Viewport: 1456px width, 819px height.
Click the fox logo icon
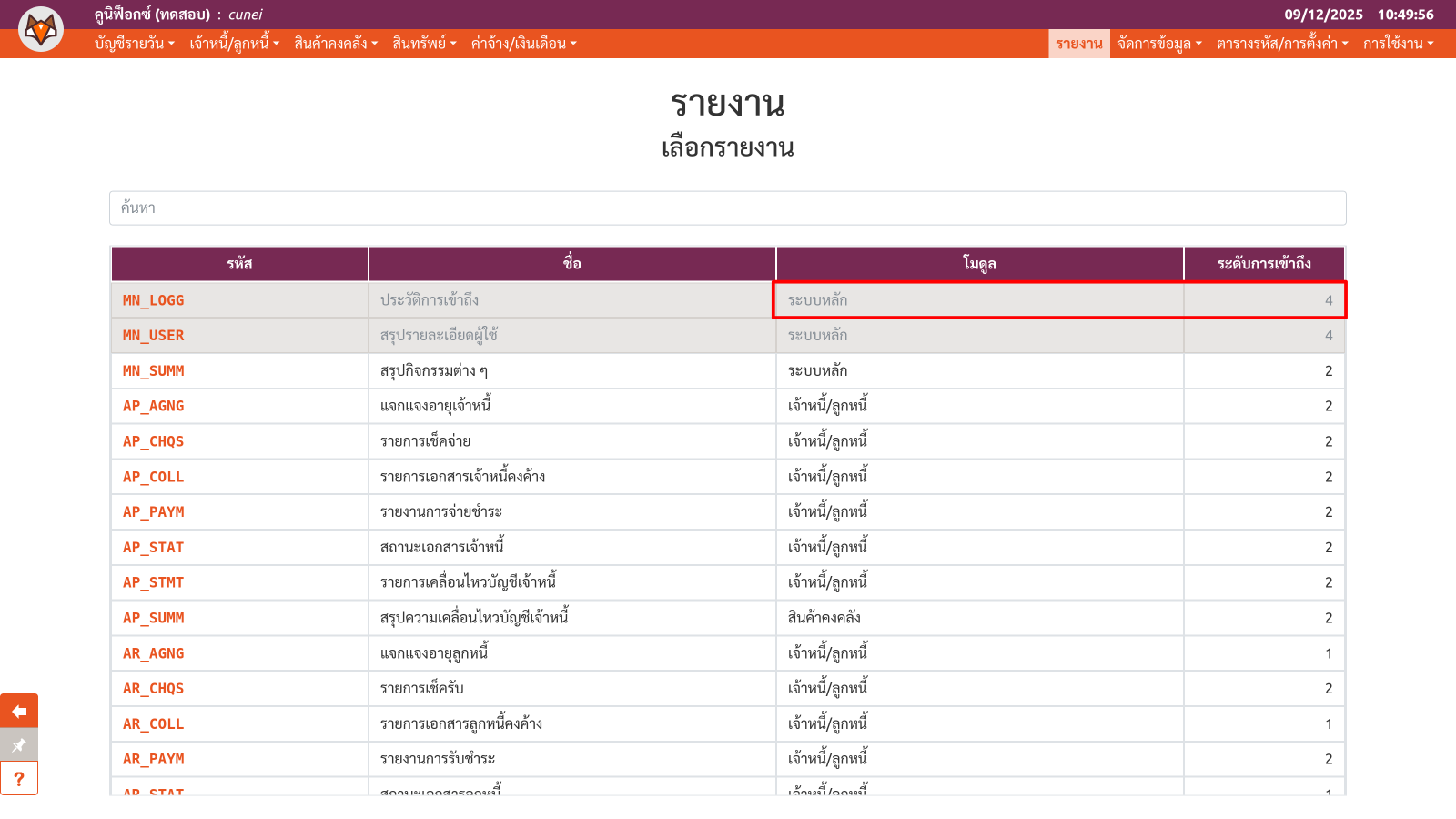(x=41, y=29)
